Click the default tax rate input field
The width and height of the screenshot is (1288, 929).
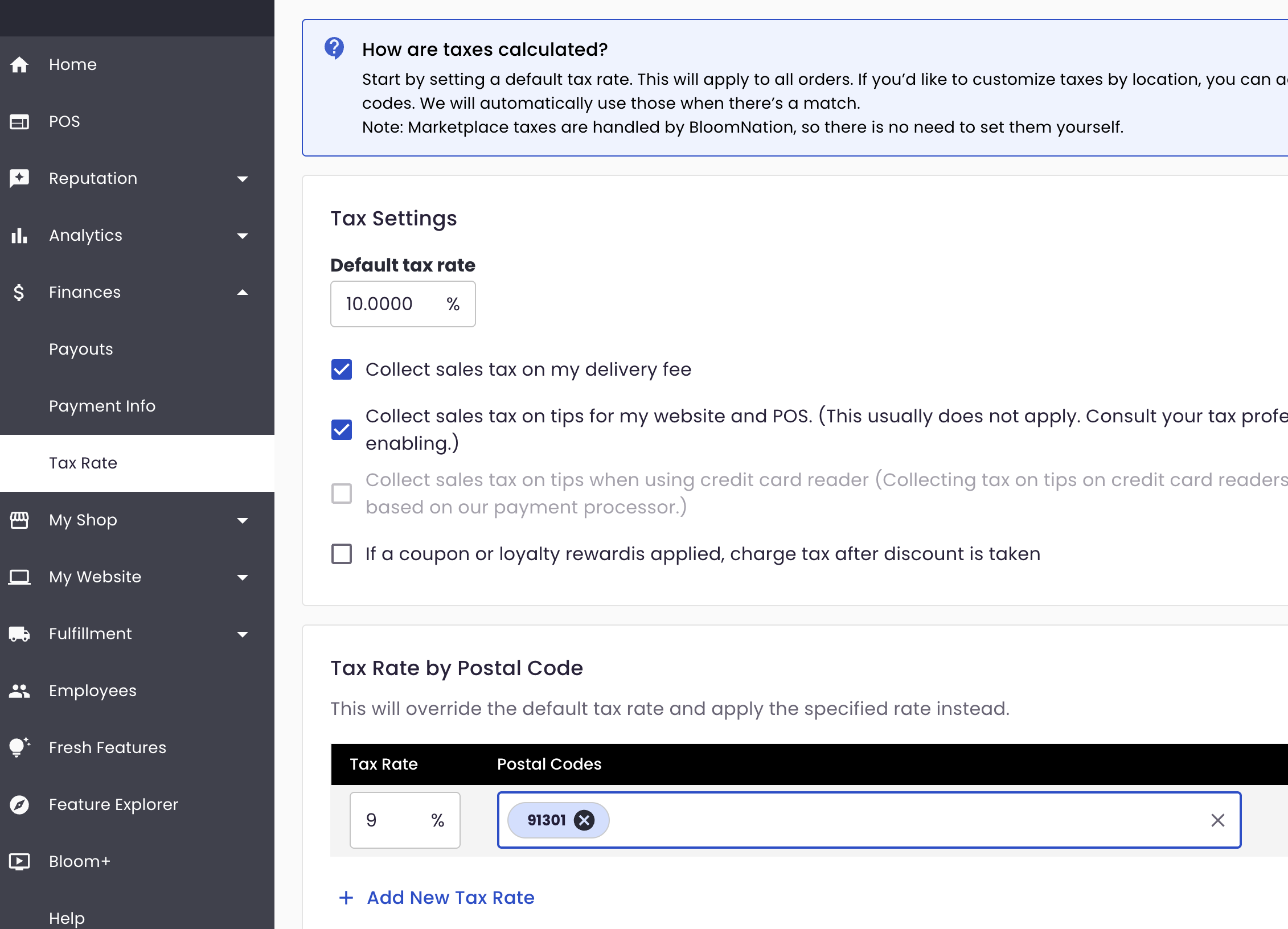[403, 304]
